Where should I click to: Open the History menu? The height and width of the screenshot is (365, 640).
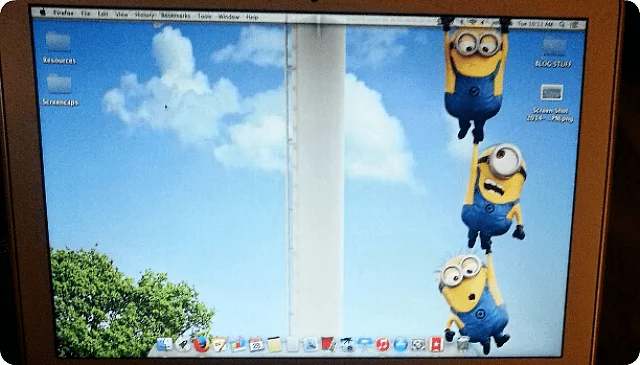144,15
